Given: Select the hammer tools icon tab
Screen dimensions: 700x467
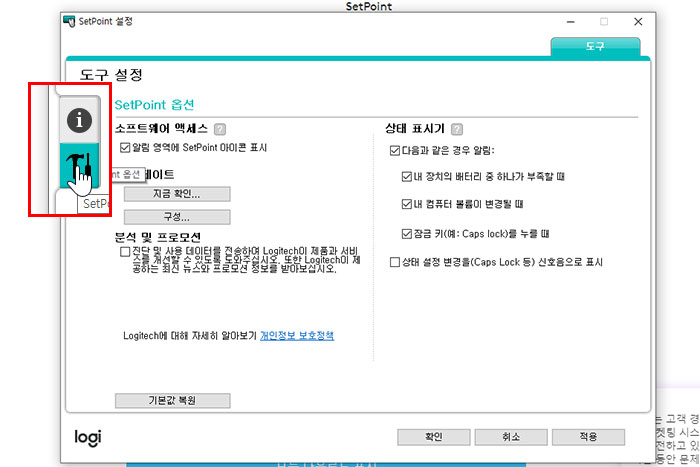Looking at the screenshot, I should point(79,166).
